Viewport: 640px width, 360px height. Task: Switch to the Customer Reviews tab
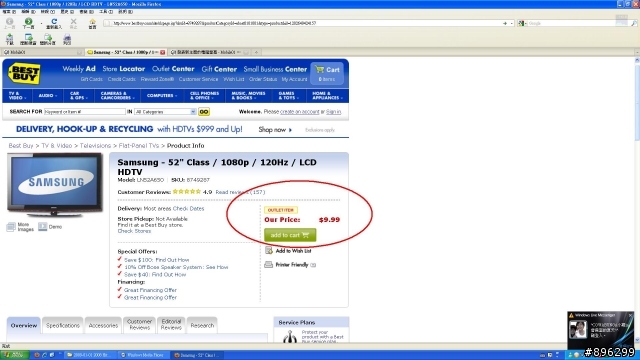coord(139,325)
